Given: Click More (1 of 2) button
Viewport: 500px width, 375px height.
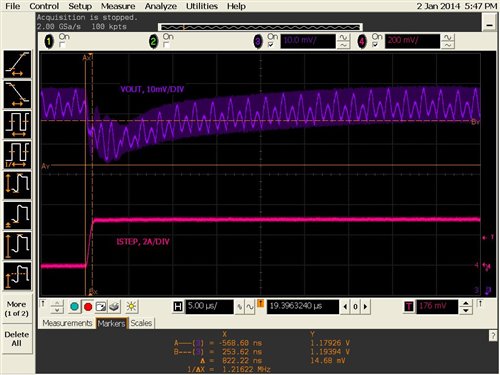Looking at the screenshot, I should coord(17,309).
